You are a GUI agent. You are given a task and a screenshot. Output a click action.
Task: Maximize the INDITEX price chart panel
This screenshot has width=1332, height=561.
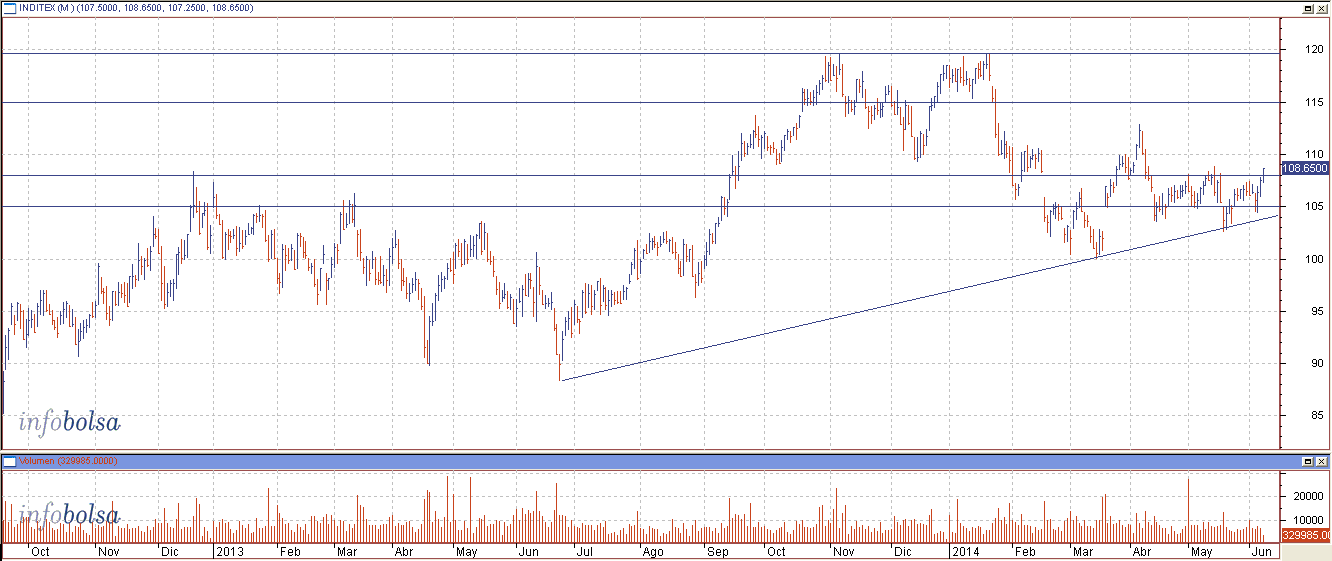pyautogui.click(x=1307, y=8)
